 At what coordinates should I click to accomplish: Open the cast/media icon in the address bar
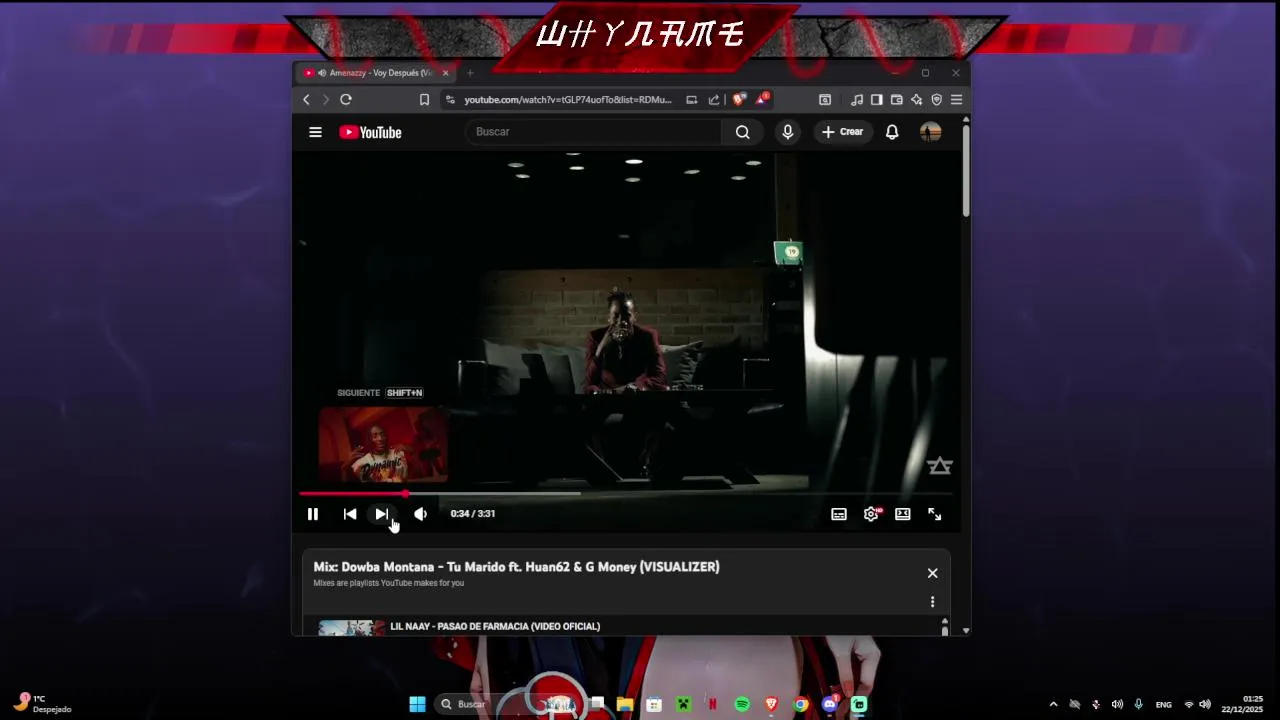click(x=691, y=100)
